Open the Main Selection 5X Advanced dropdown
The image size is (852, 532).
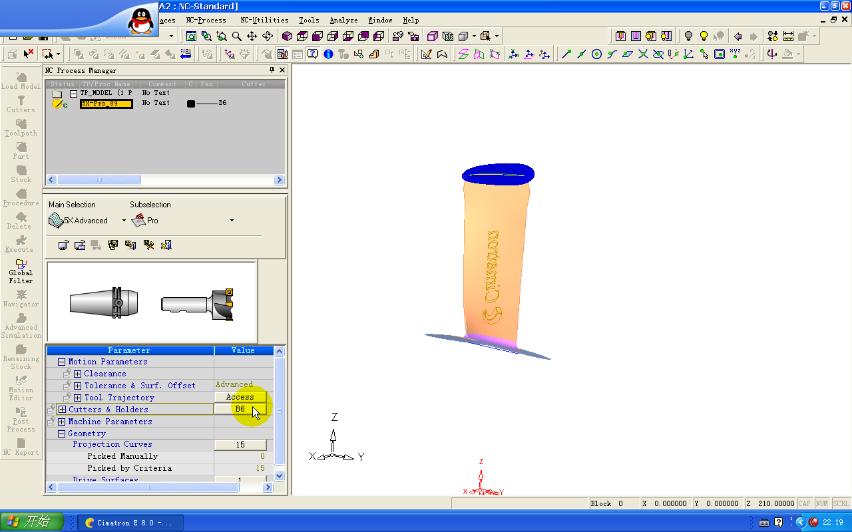(x=124, y=220)
